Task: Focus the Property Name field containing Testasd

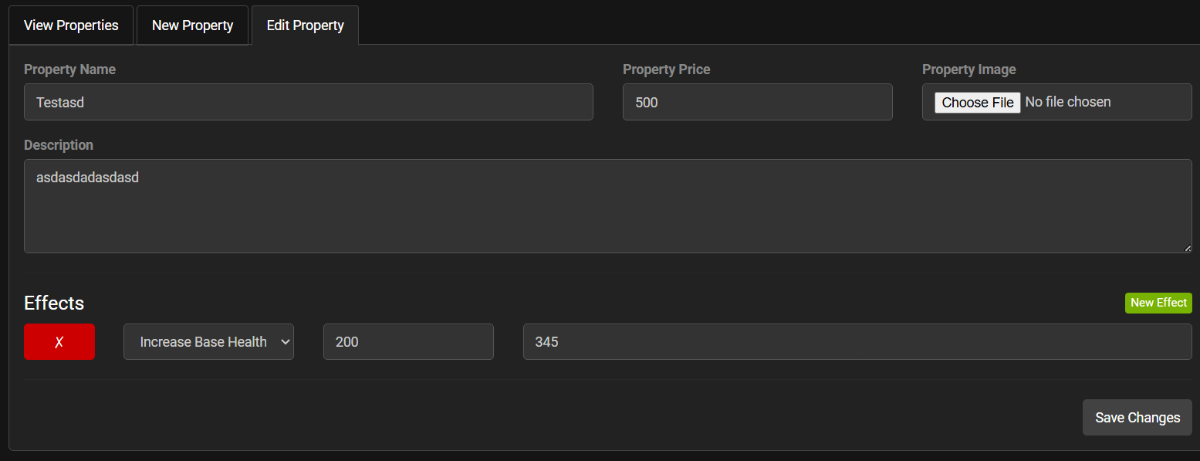Action: pos(309,102)
